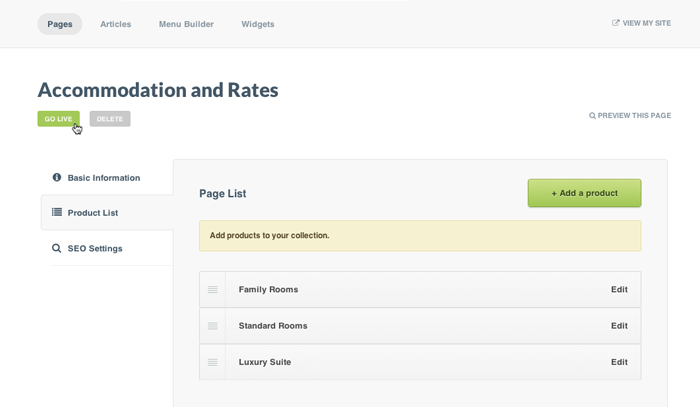The width and height of the screenshot is (700, 407).
Task: Go to Menu Builder
Action: coord(186,24)
